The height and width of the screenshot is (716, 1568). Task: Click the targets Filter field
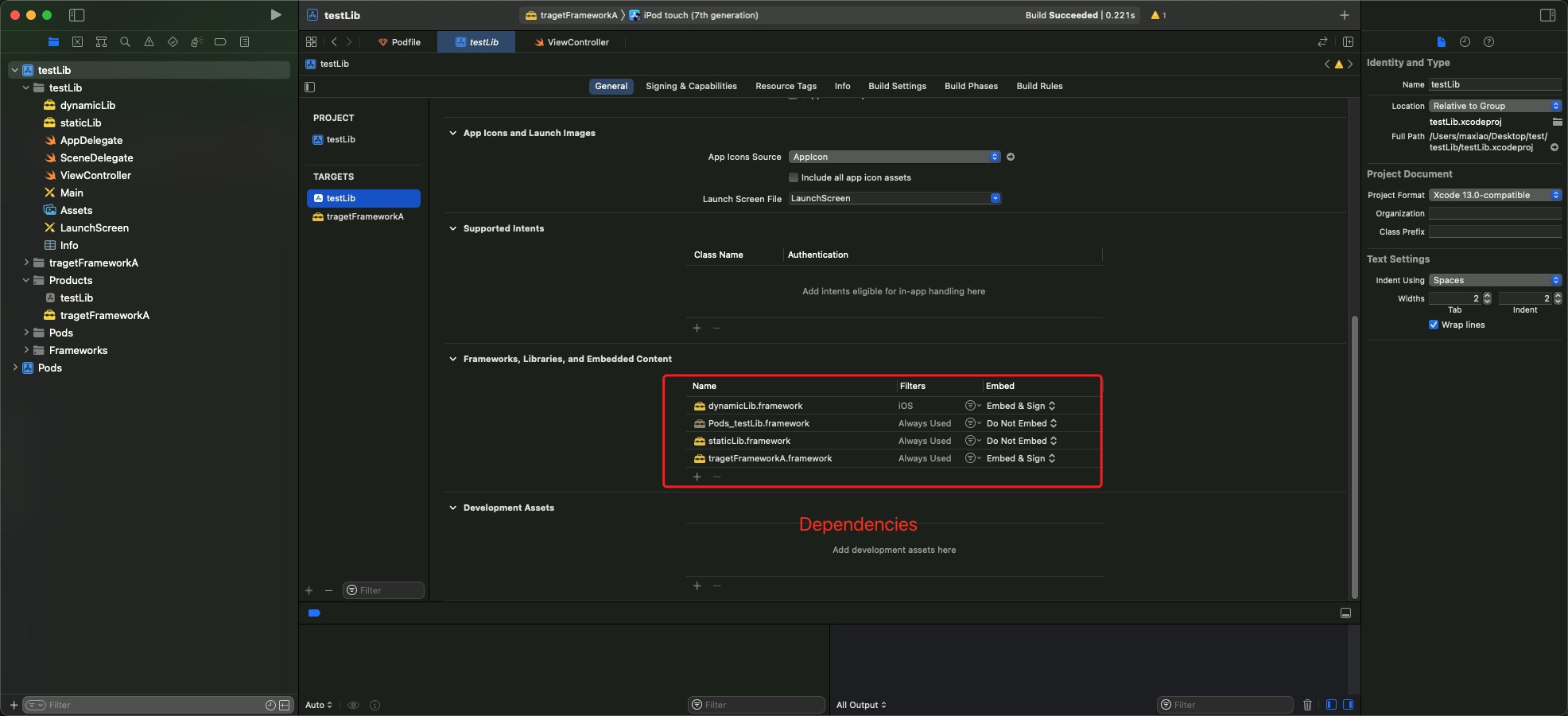coord(383,590)
